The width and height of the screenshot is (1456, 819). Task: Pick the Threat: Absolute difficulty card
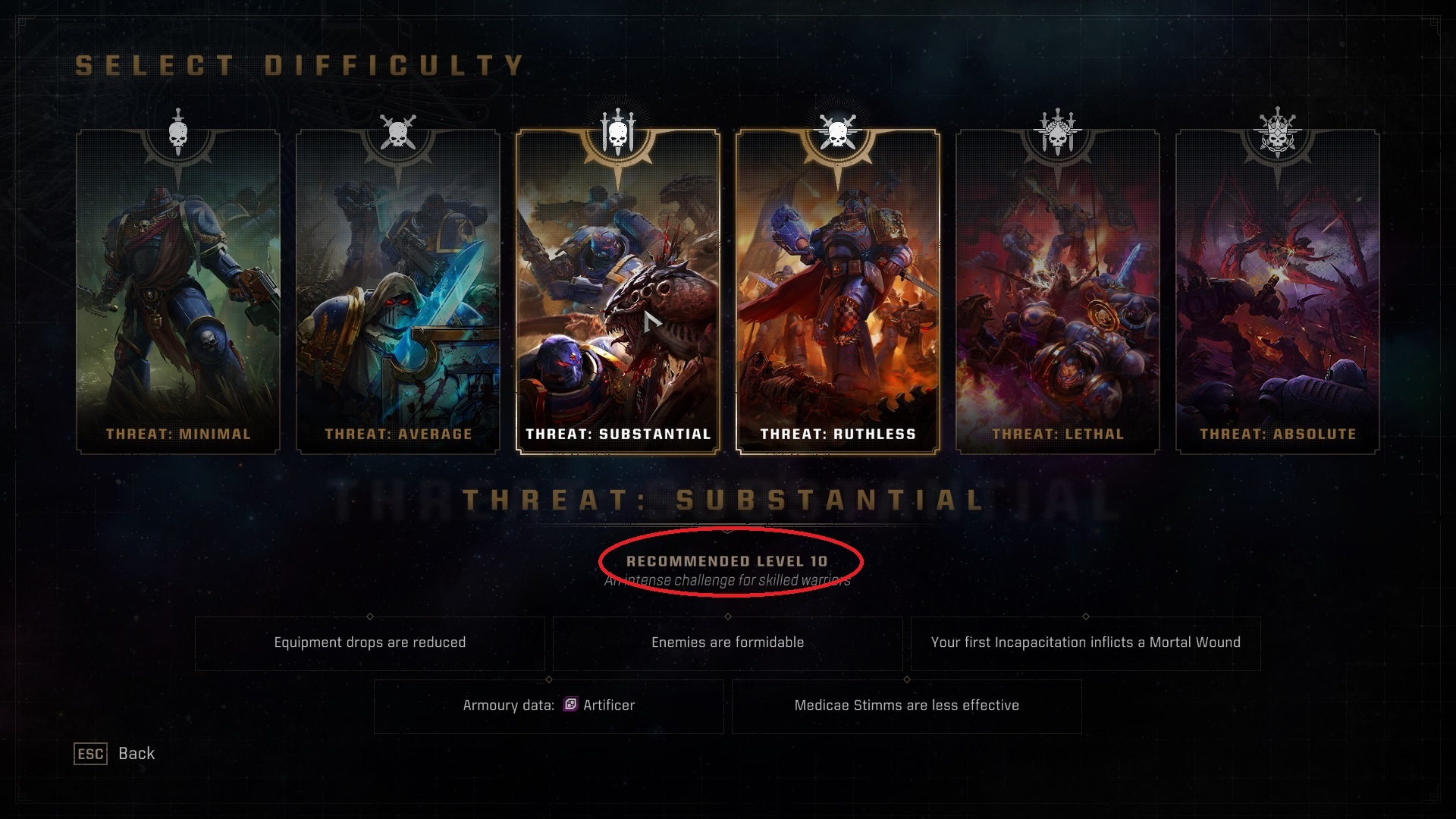click(1278, 292)
